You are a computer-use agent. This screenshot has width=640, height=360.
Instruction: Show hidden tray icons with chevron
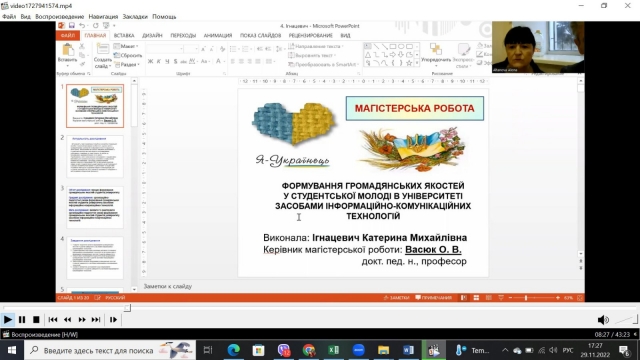coord(505,350)
